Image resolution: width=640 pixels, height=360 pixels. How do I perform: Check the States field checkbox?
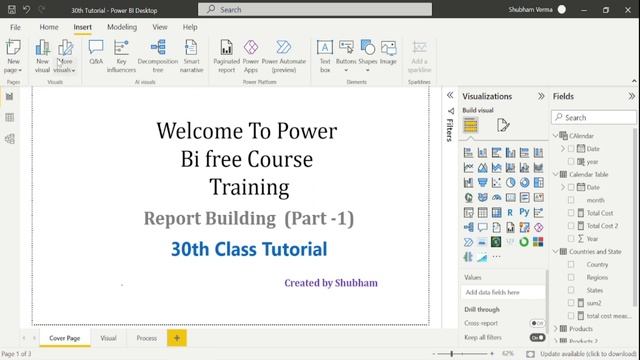pyautogui.click(x=571, y=290)
